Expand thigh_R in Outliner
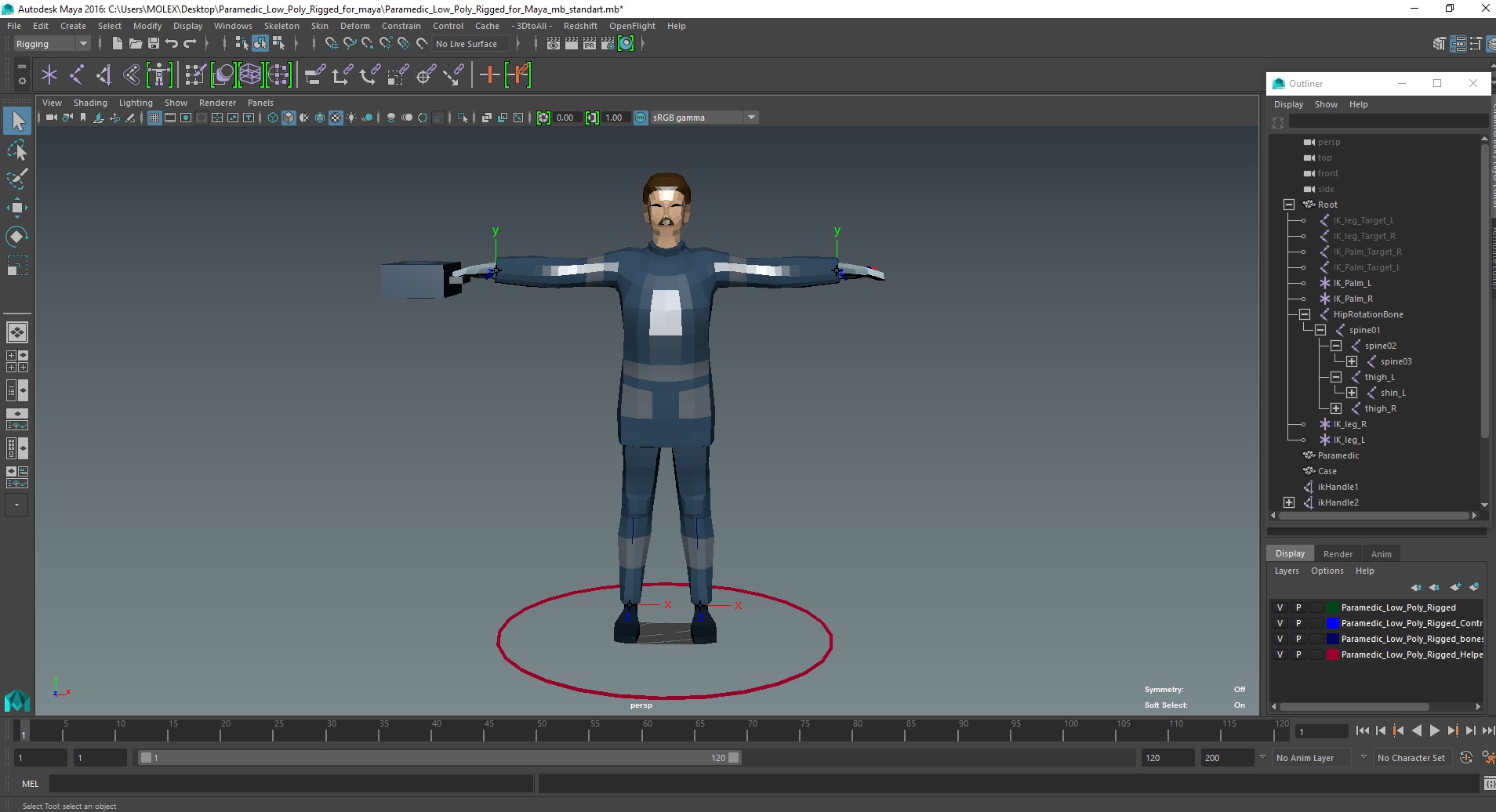The image size is (1496, 812). point(1336,408)
